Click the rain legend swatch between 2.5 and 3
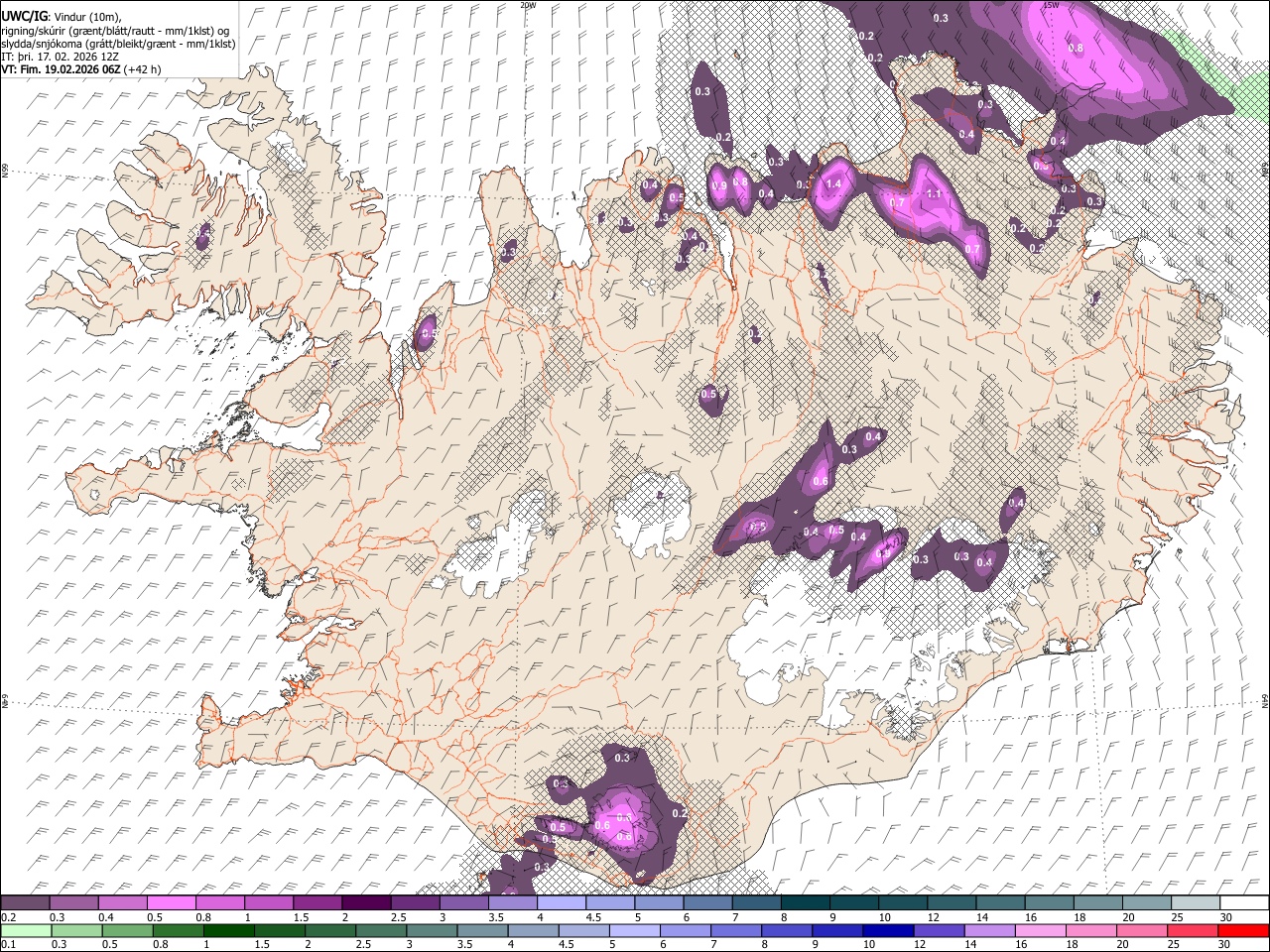Image resolution: width=1270 pixels, height=952 pixels. (x=380, y=930)
